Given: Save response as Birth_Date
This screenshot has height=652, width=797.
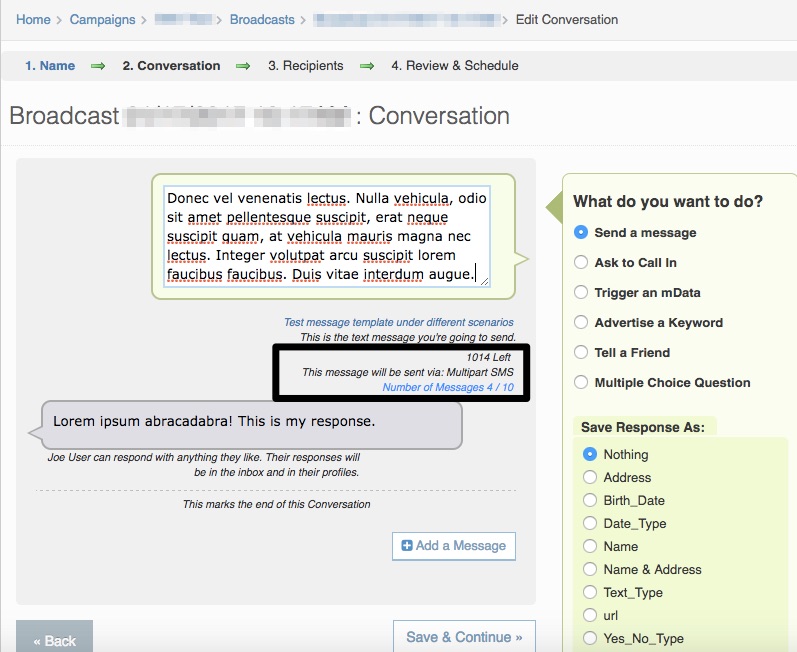Looking at the screenshot, I should tap(590, 500).
